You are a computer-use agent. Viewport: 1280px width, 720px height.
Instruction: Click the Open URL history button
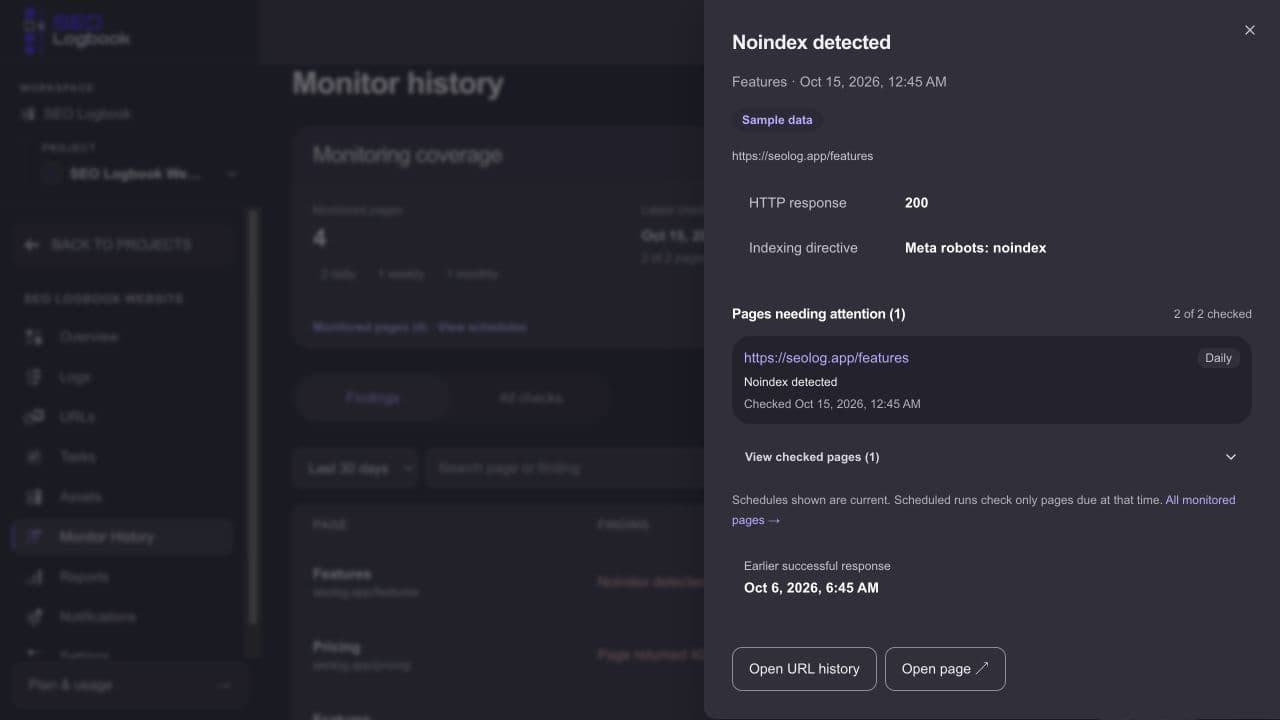[804, 669]
